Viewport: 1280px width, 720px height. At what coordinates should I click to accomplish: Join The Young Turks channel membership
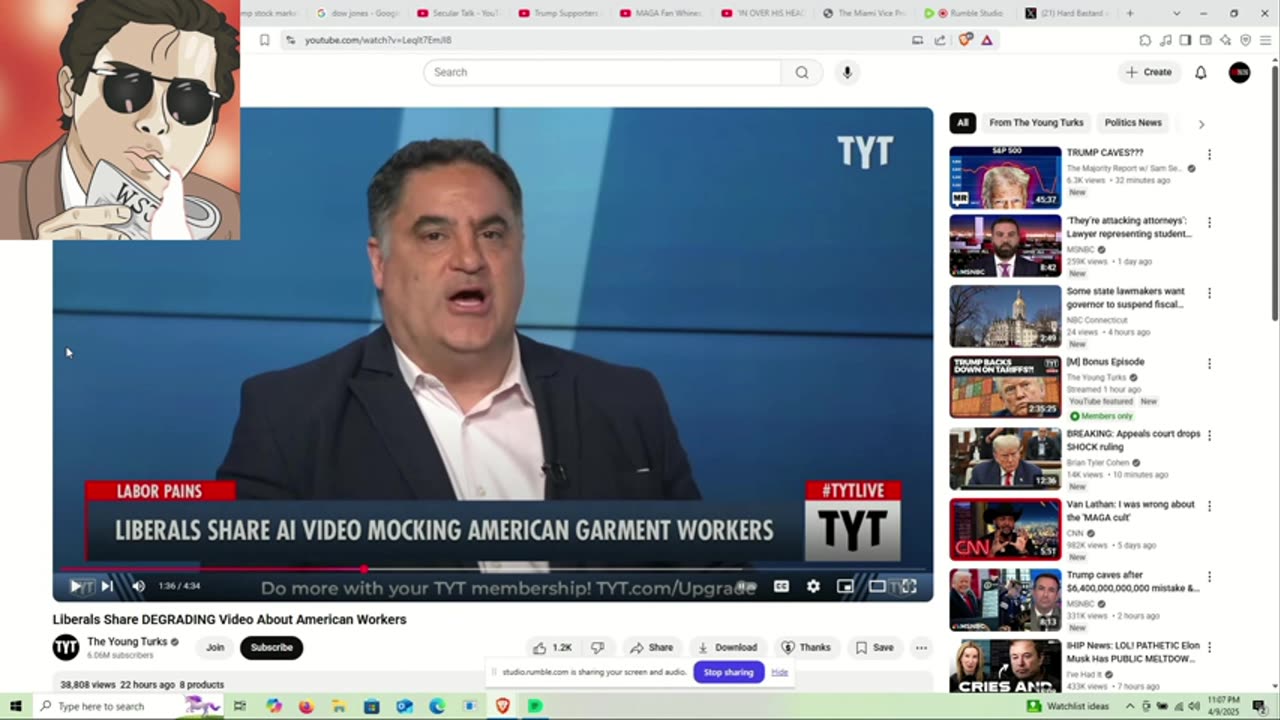click(215, 648)
